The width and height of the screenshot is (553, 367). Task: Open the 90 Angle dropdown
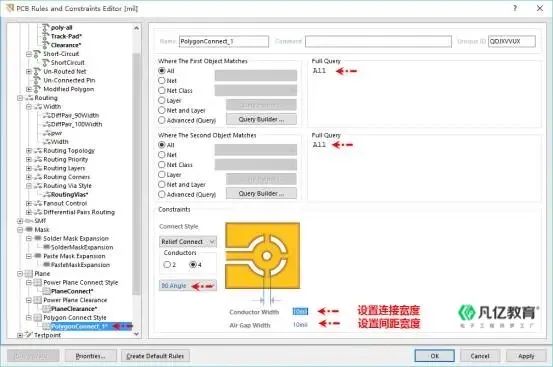pos(188,286)
